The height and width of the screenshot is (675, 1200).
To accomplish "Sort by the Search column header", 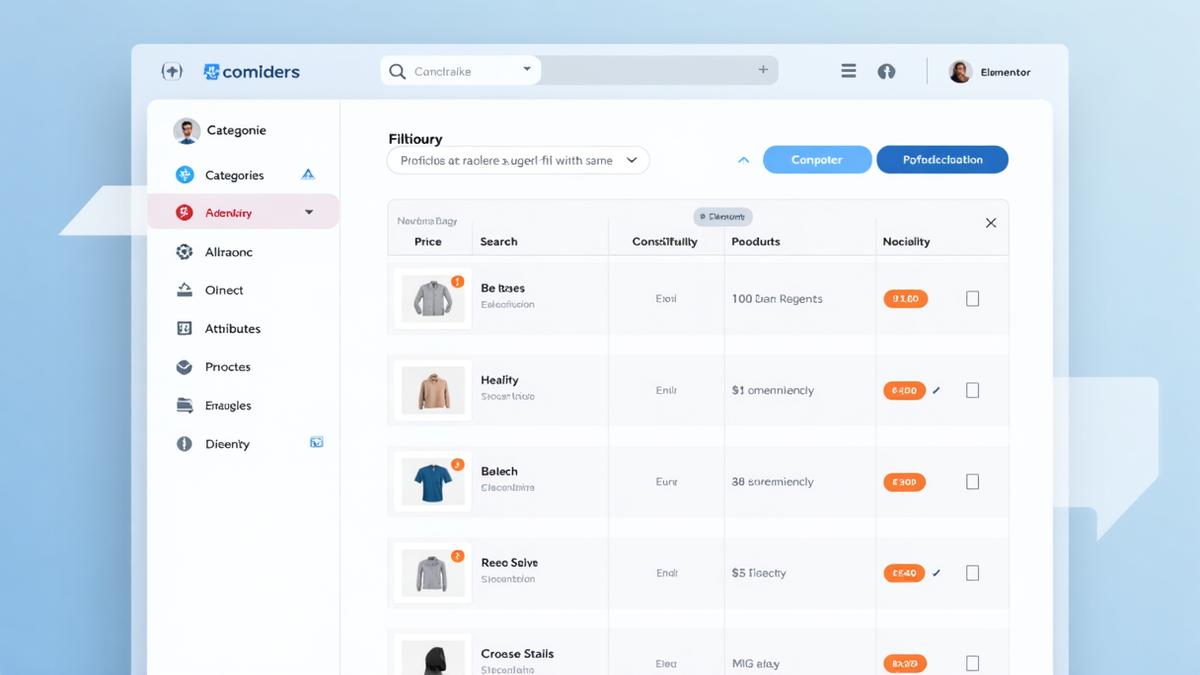I will [x=499, y=242].
